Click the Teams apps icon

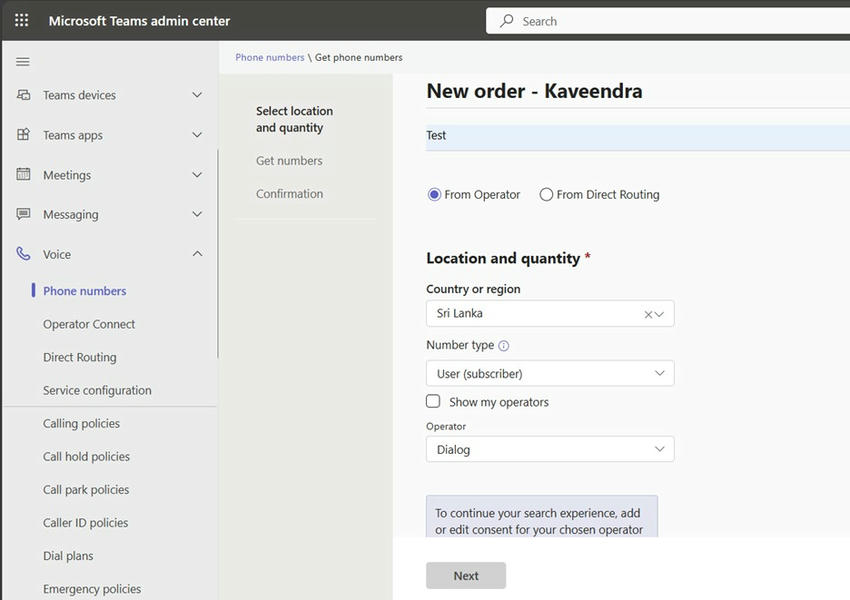point(23,134)
